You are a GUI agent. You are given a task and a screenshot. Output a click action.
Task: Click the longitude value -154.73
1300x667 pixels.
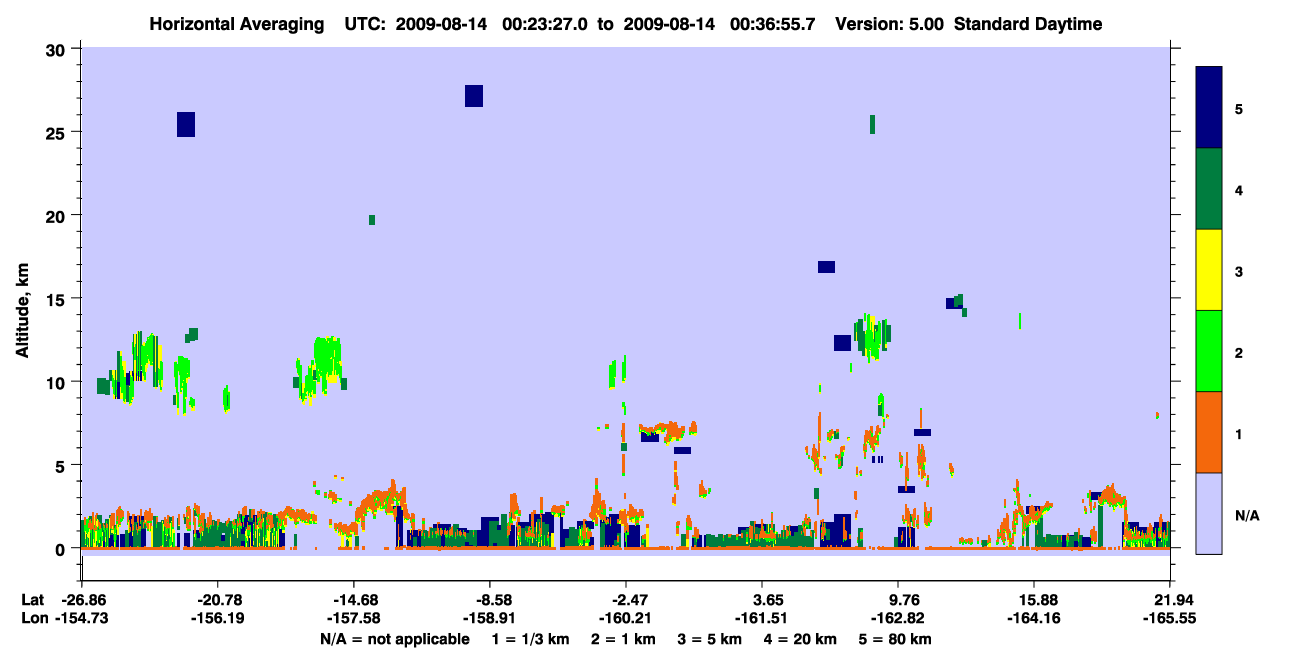click(x=81, y=619)
